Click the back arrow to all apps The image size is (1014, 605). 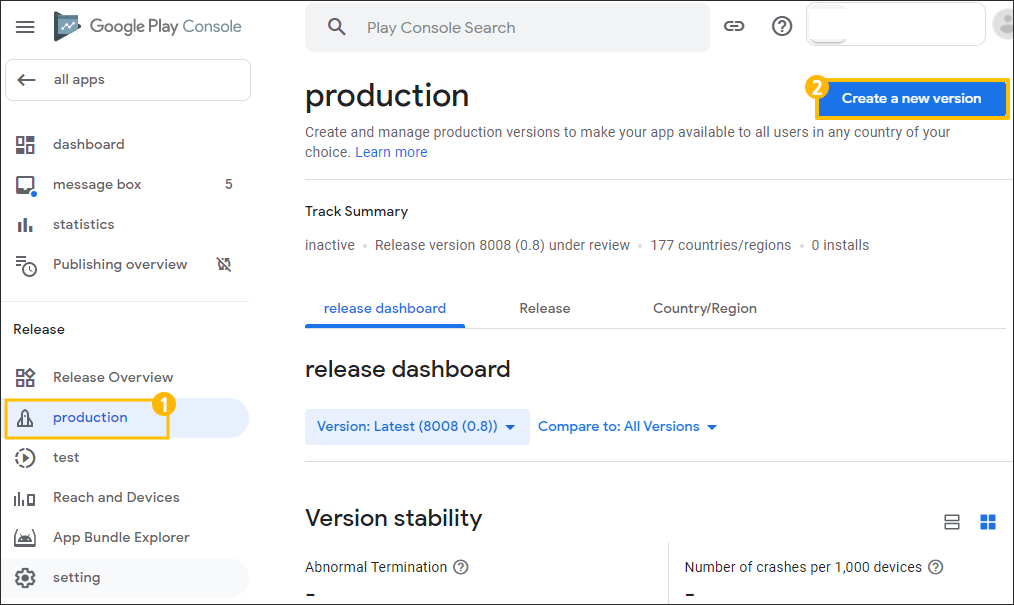point(27,80)
